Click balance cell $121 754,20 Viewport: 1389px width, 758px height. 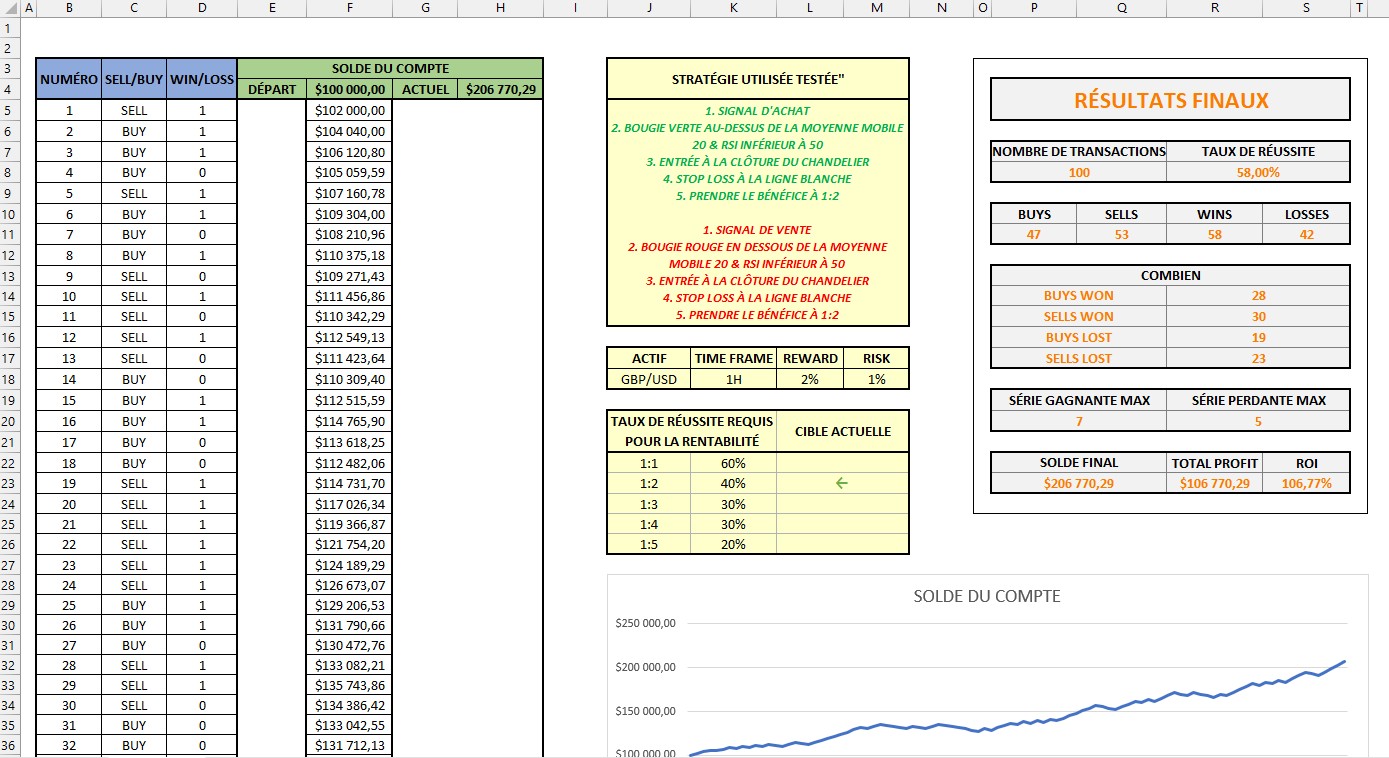[x=349, y=544]
